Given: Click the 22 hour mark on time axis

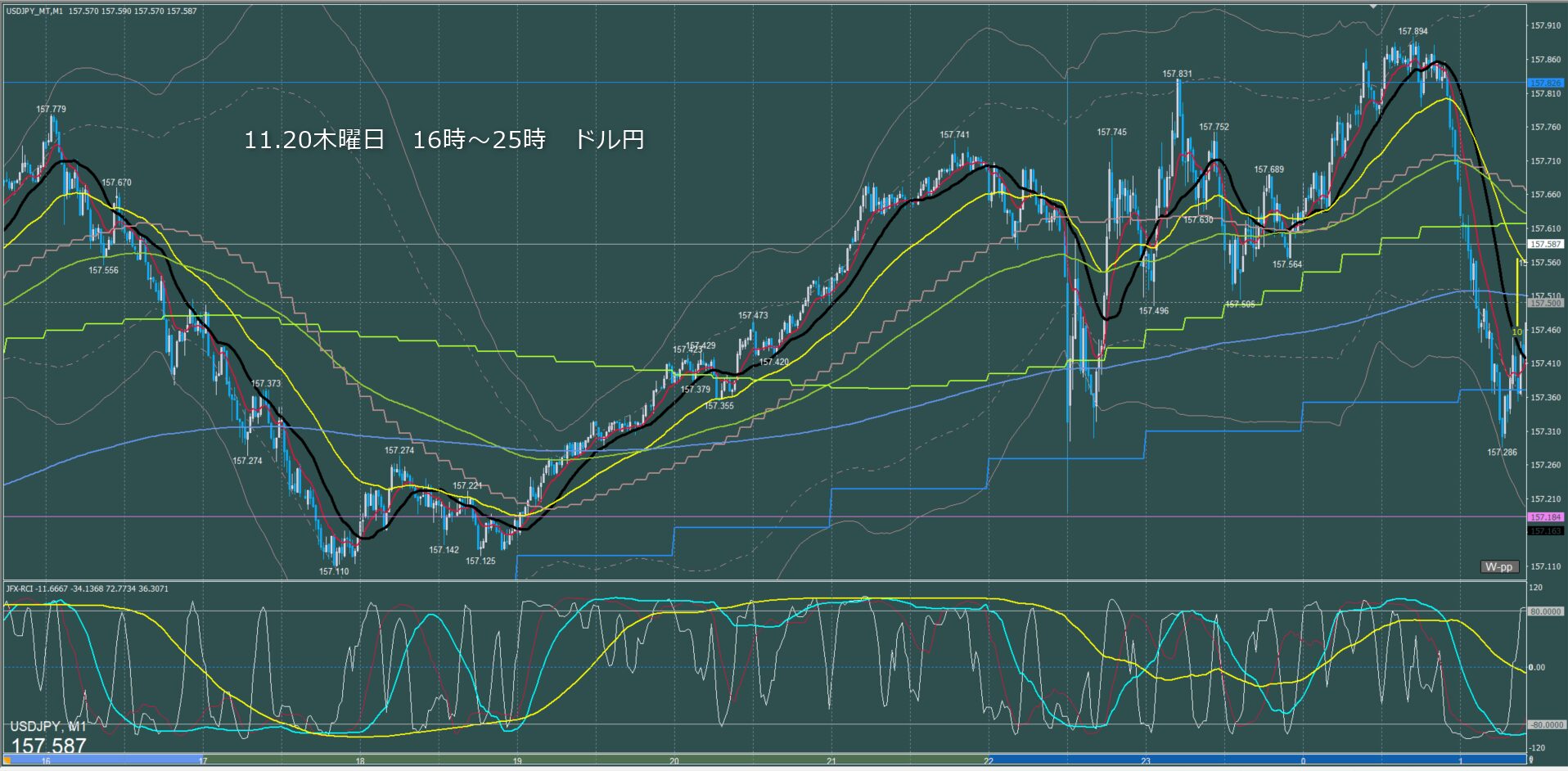Looking at the screenshot, I should point(989,761).
